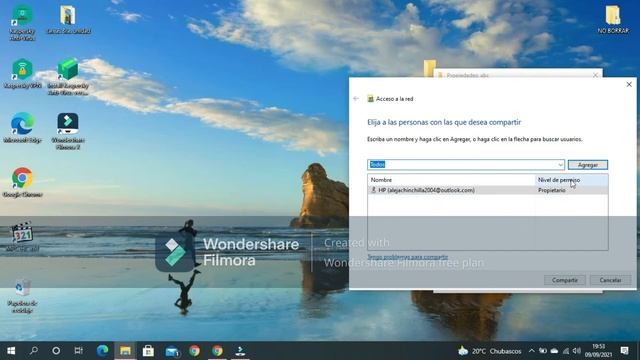Open Tengo problemas para compartir link
Screen dimensions: 640x360
click(407, 257)
